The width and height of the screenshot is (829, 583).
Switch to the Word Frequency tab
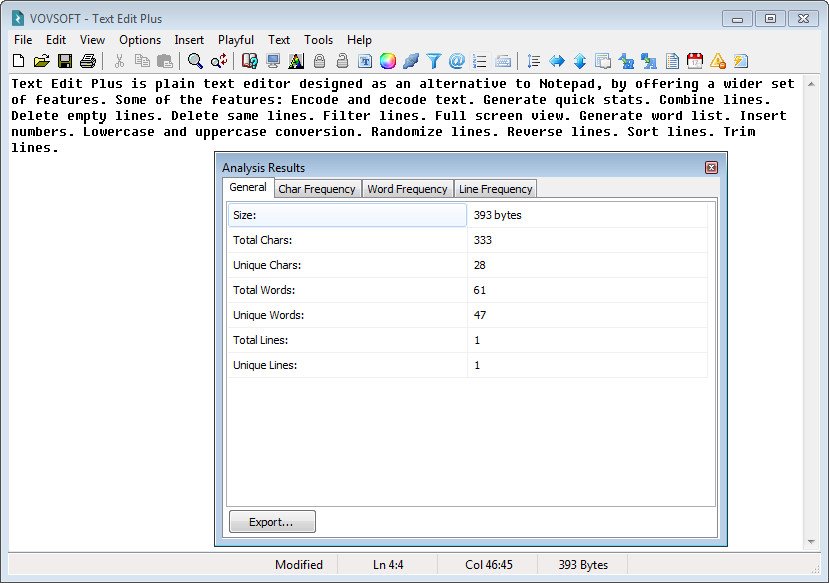pyautogui.click(x=407, y=189)
